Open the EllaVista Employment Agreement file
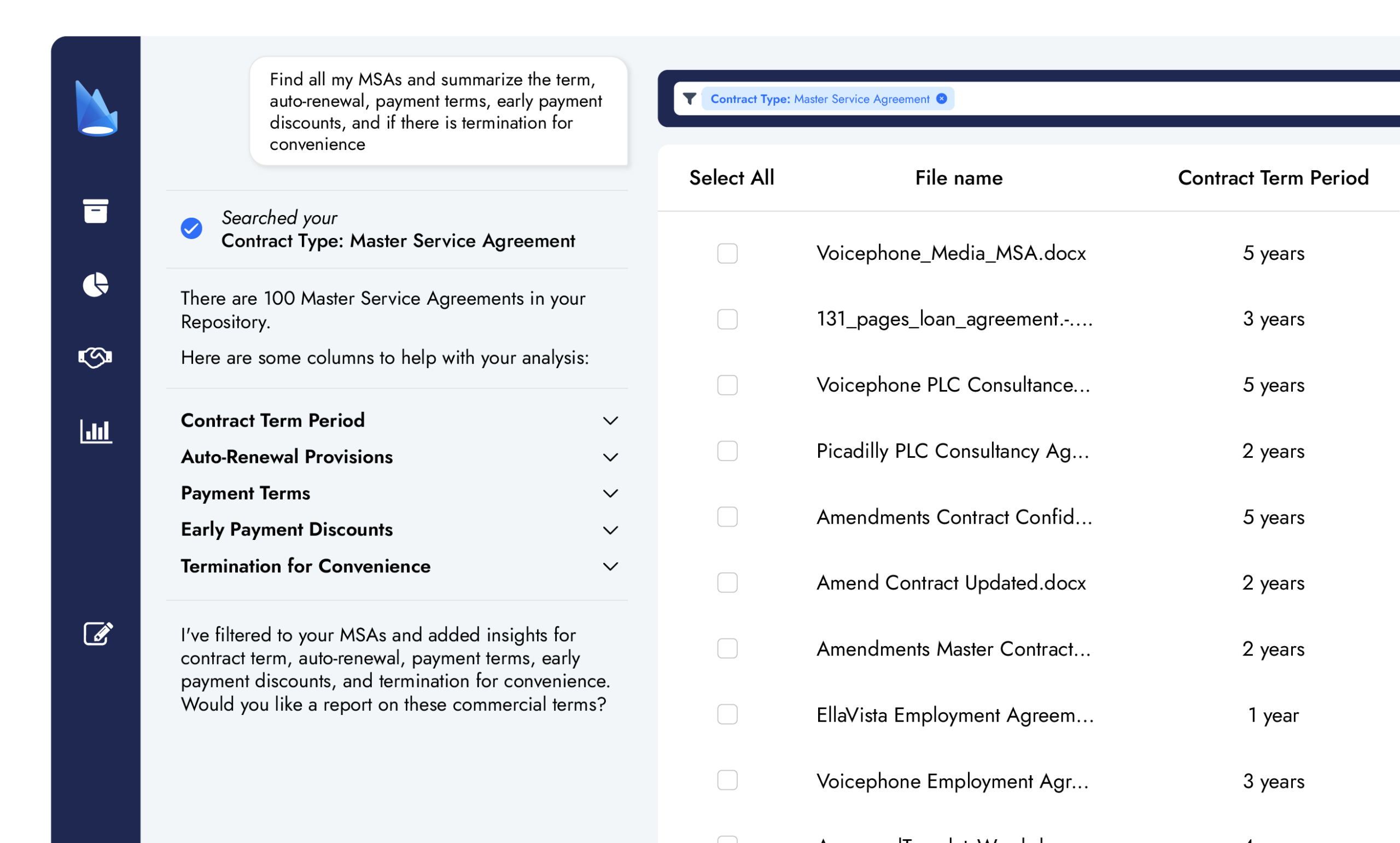This screenshot has height=843, width=1400. click(x=955, y=714)
